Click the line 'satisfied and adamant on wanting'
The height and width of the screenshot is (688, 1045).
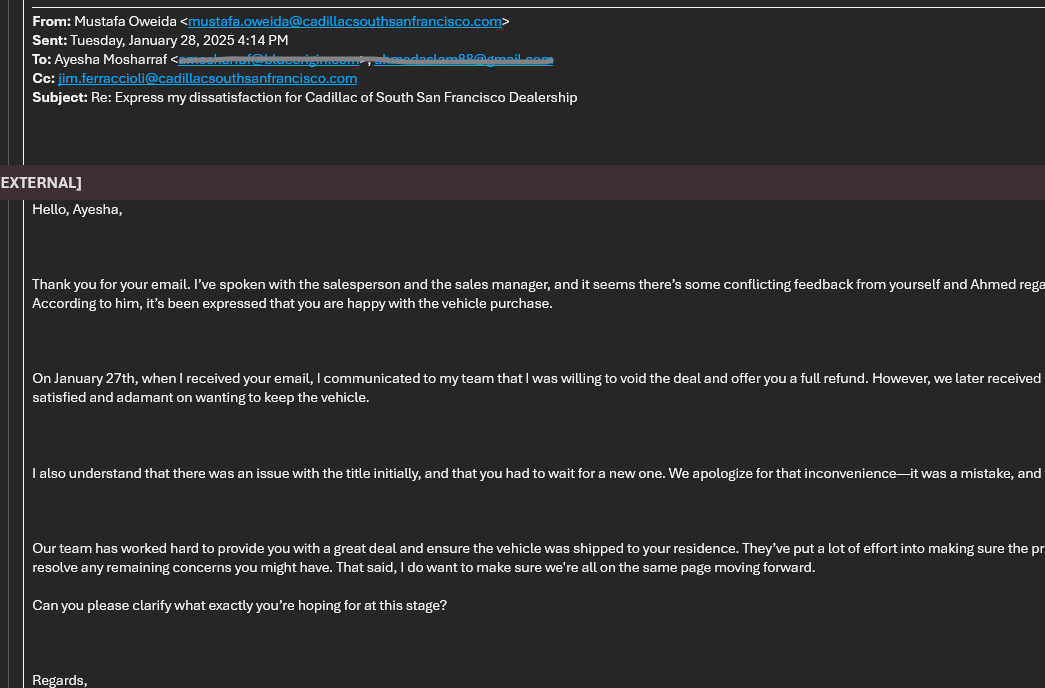click(x=200, y=397)
